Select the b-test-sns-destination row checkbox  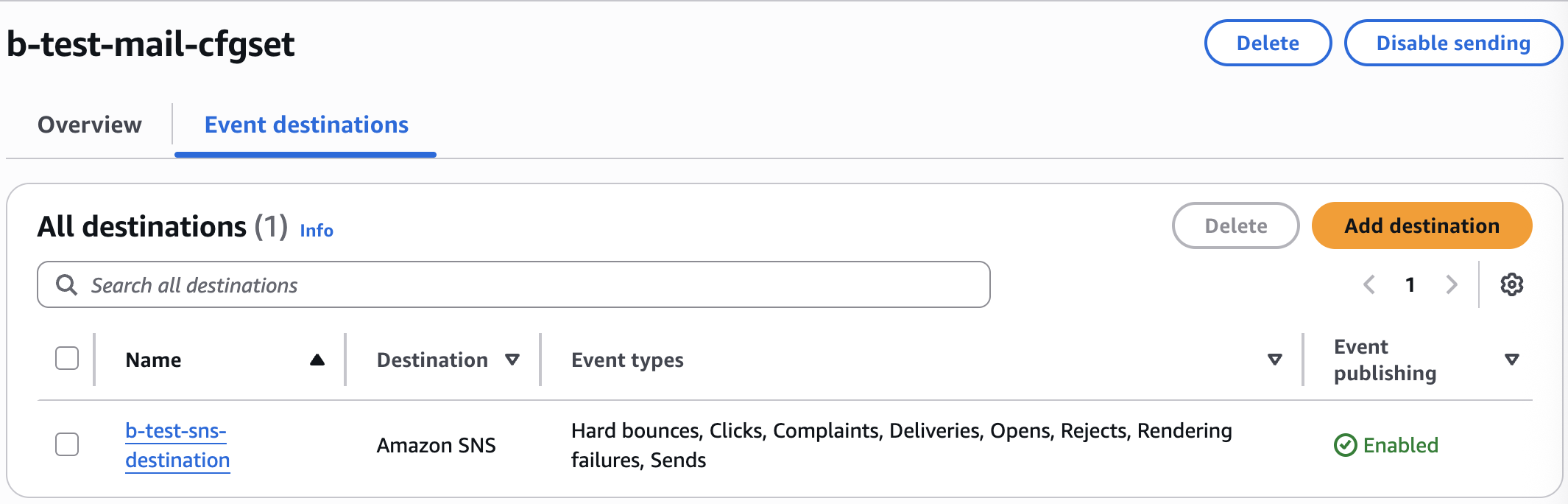coord(67,444)
